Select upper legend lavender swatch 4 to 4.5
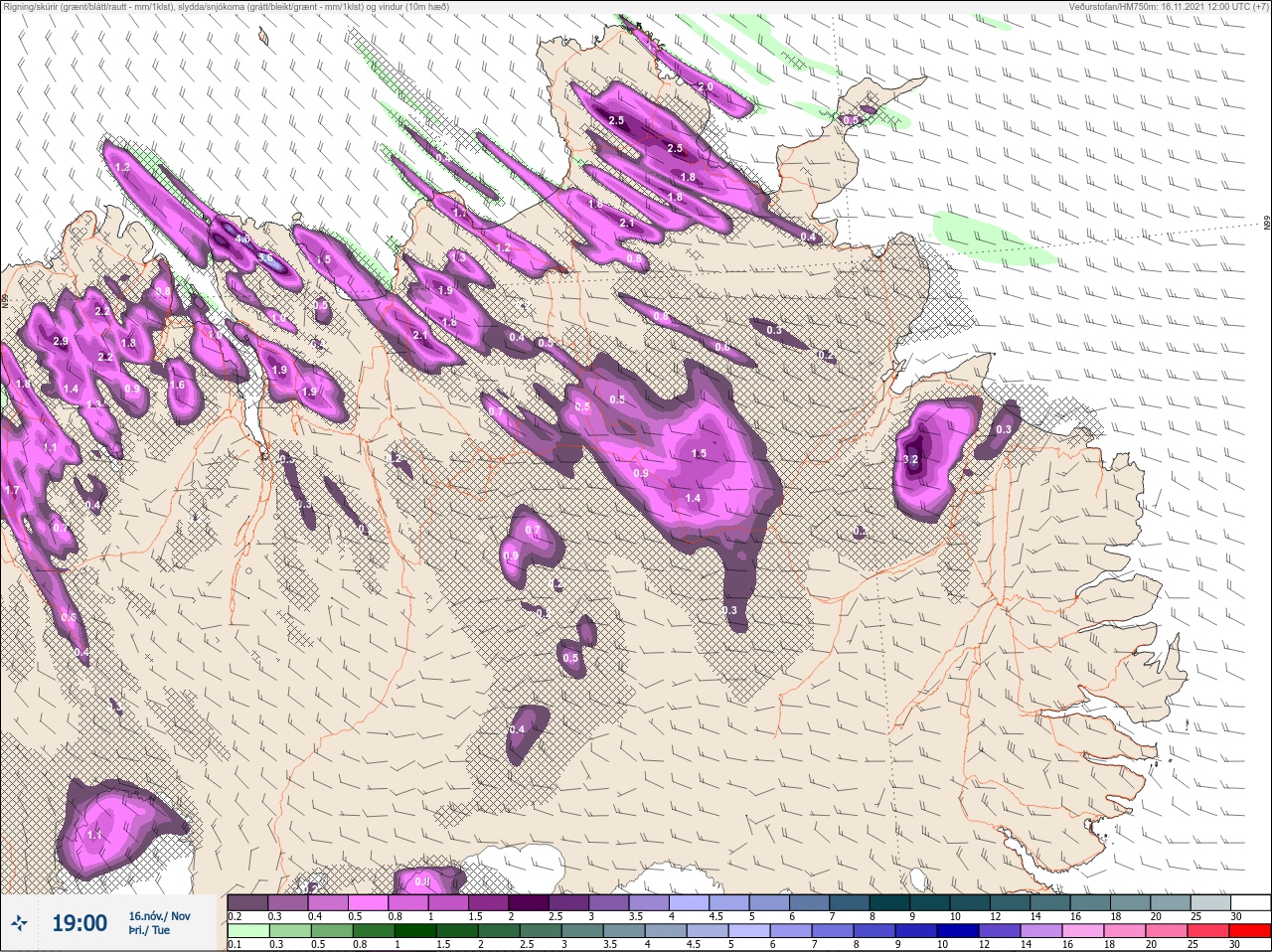The height and width of the screenshot is (952, 1272). pyautogui.click(x=690, y=901)
